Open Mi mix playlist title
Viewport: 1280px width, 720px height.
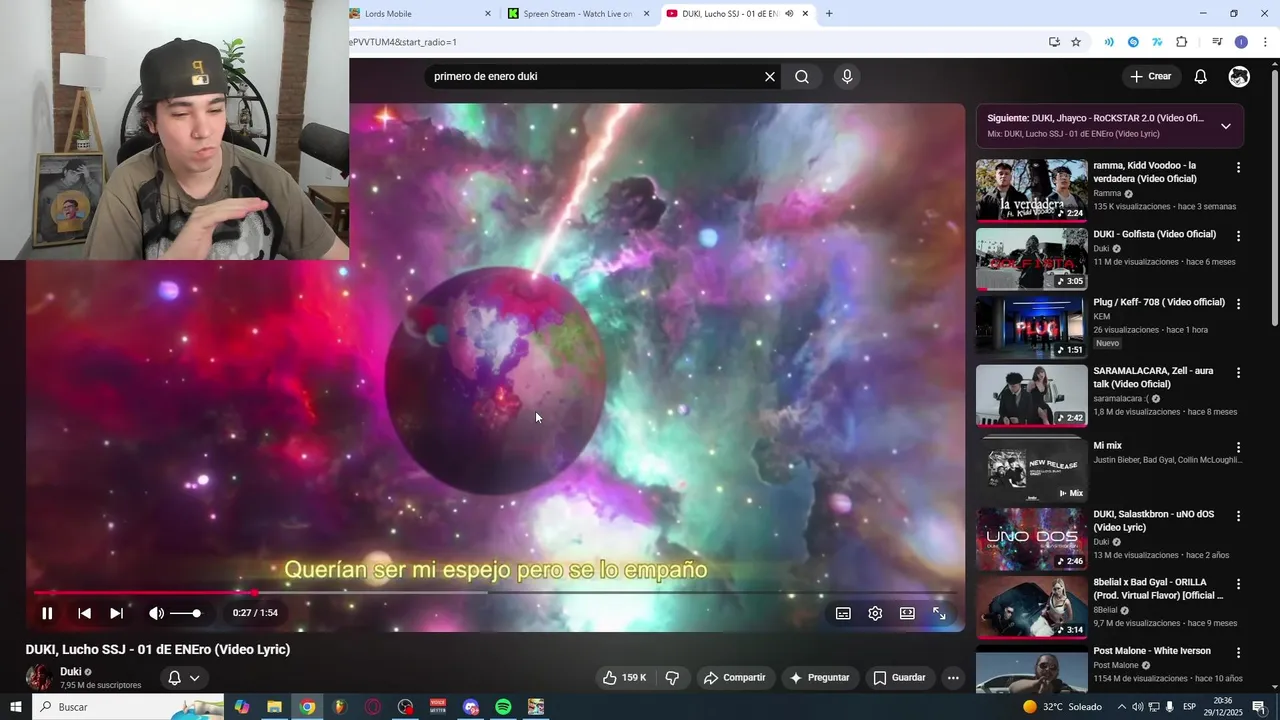click(x=1107, y=445)
